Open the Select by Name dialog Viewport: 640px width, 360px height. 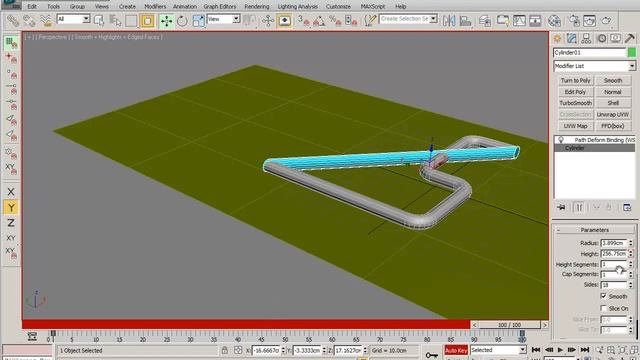[115, 20]
